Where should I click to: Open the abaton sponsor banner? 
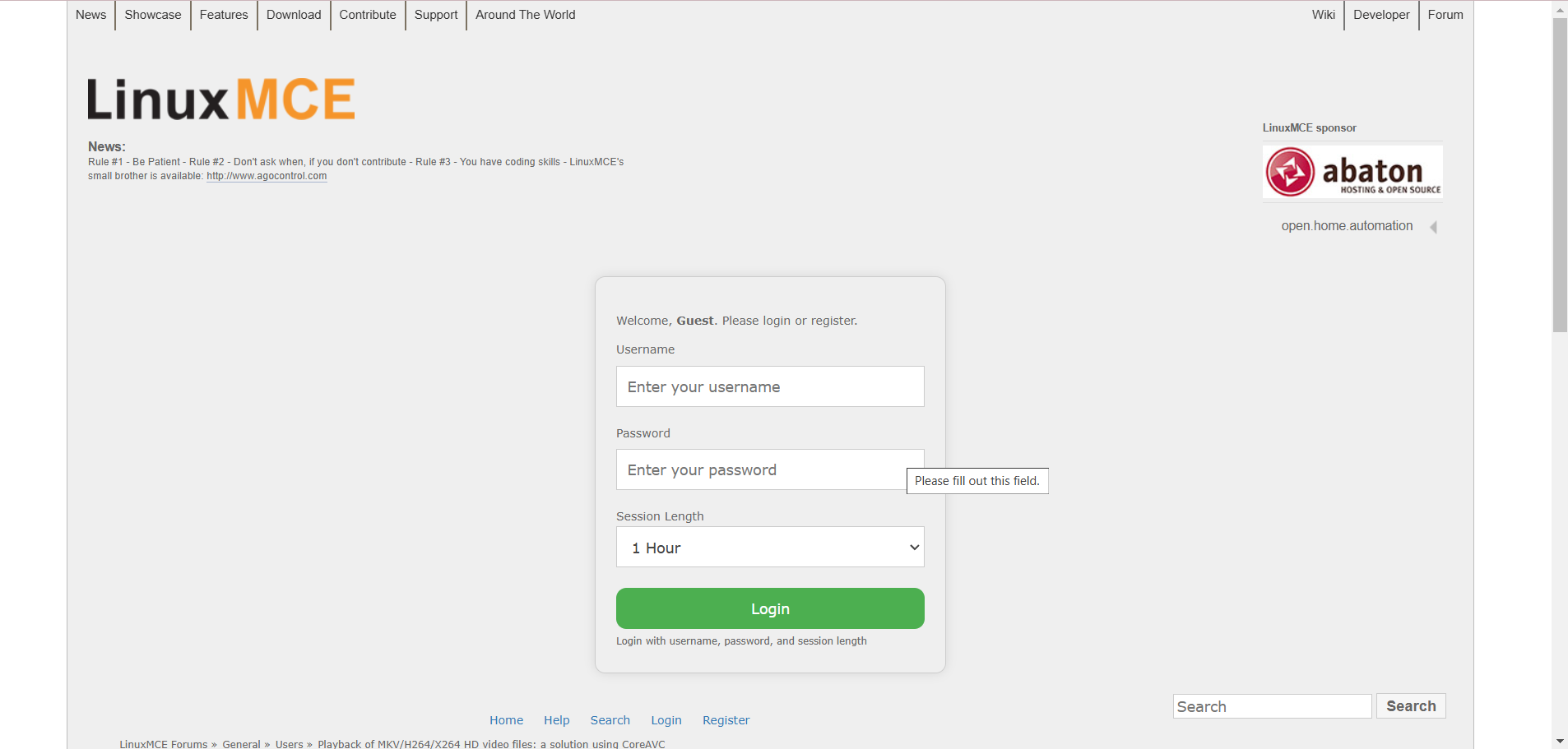pos(1352,172)
